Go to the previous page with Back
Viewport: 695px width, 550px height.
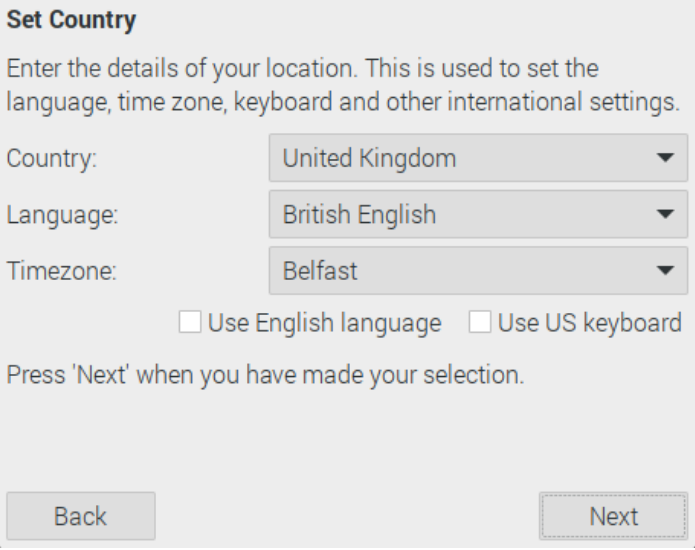80,516
